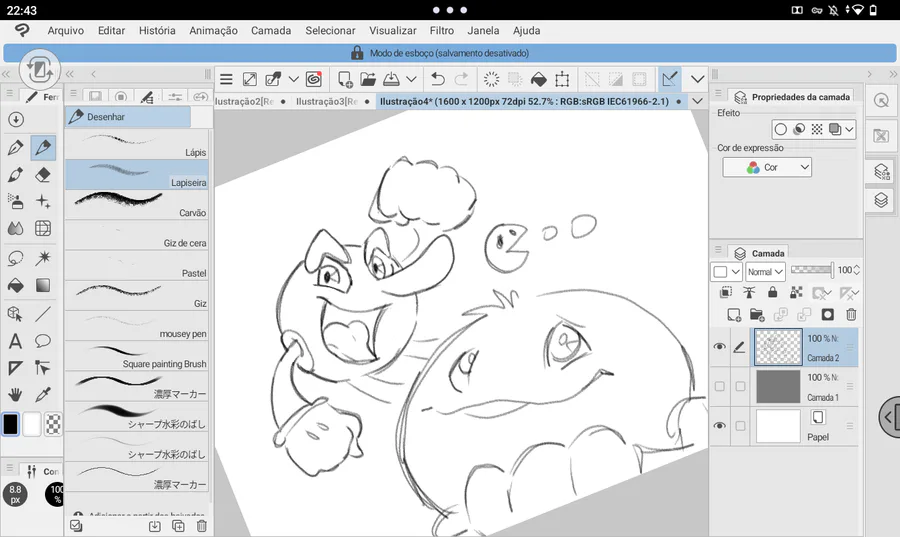
Task: Click the Desenhar tool group button
Action: point(127,116)
